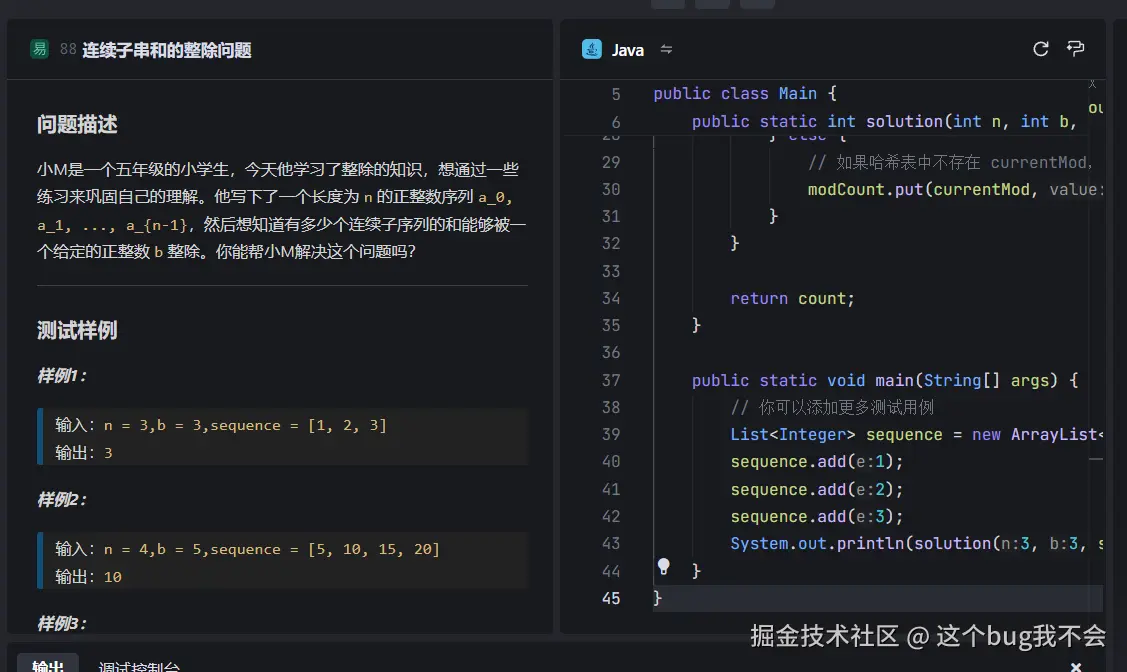Reset the code using the refresh icon

point(1040,48)
